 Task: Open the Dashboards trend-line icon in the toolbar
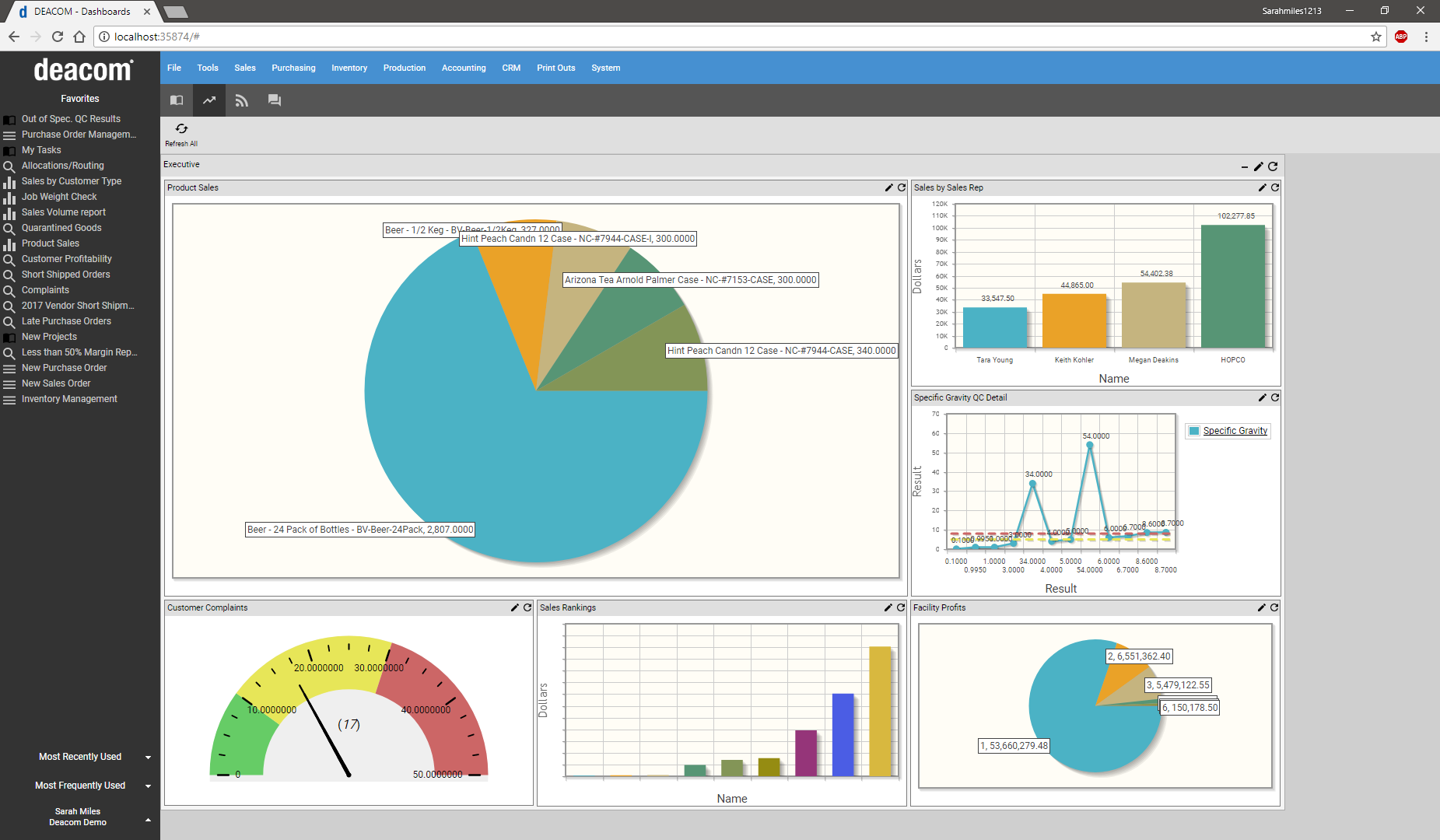pos(208,100)
